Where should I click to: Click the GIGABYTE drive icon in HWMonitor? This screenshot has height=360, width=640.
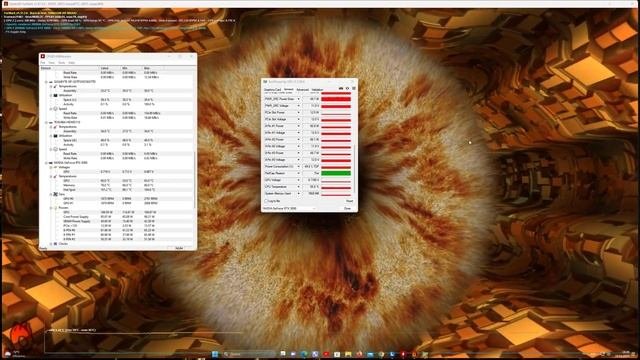pyautogui.click(x=51, y=82)
